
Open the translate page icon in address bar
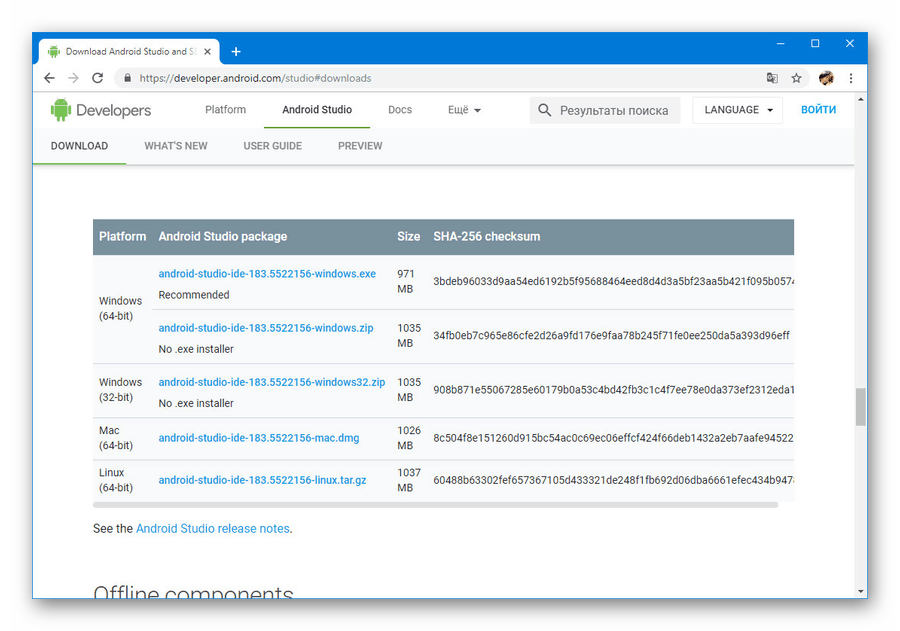pos(772,78)
